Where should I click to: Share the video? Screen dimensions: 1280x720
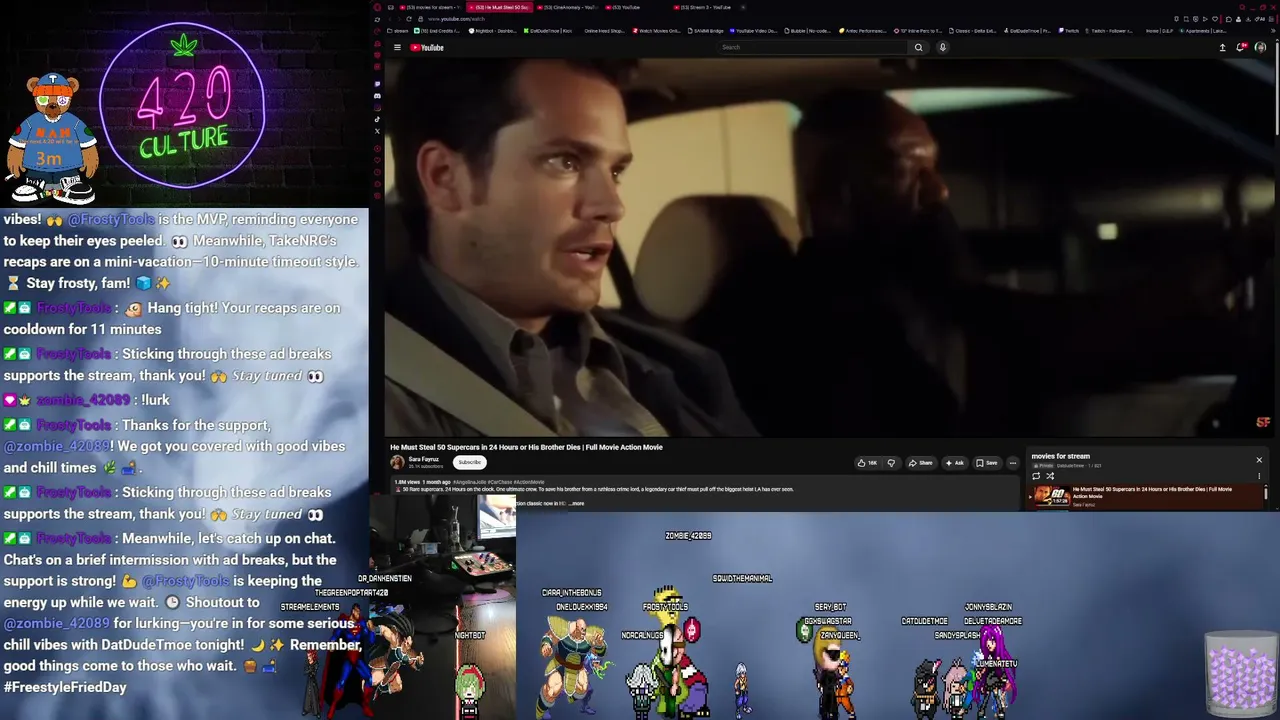pos(921,463)
